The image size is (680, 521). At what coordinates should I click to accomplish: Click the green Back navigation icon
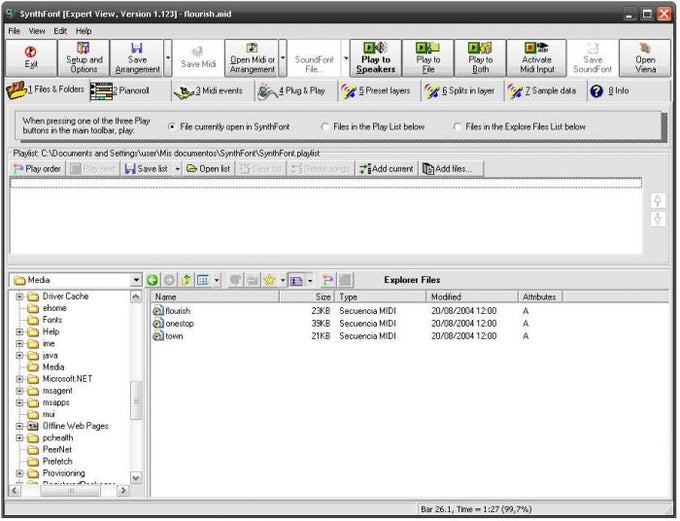pos(152,280)
